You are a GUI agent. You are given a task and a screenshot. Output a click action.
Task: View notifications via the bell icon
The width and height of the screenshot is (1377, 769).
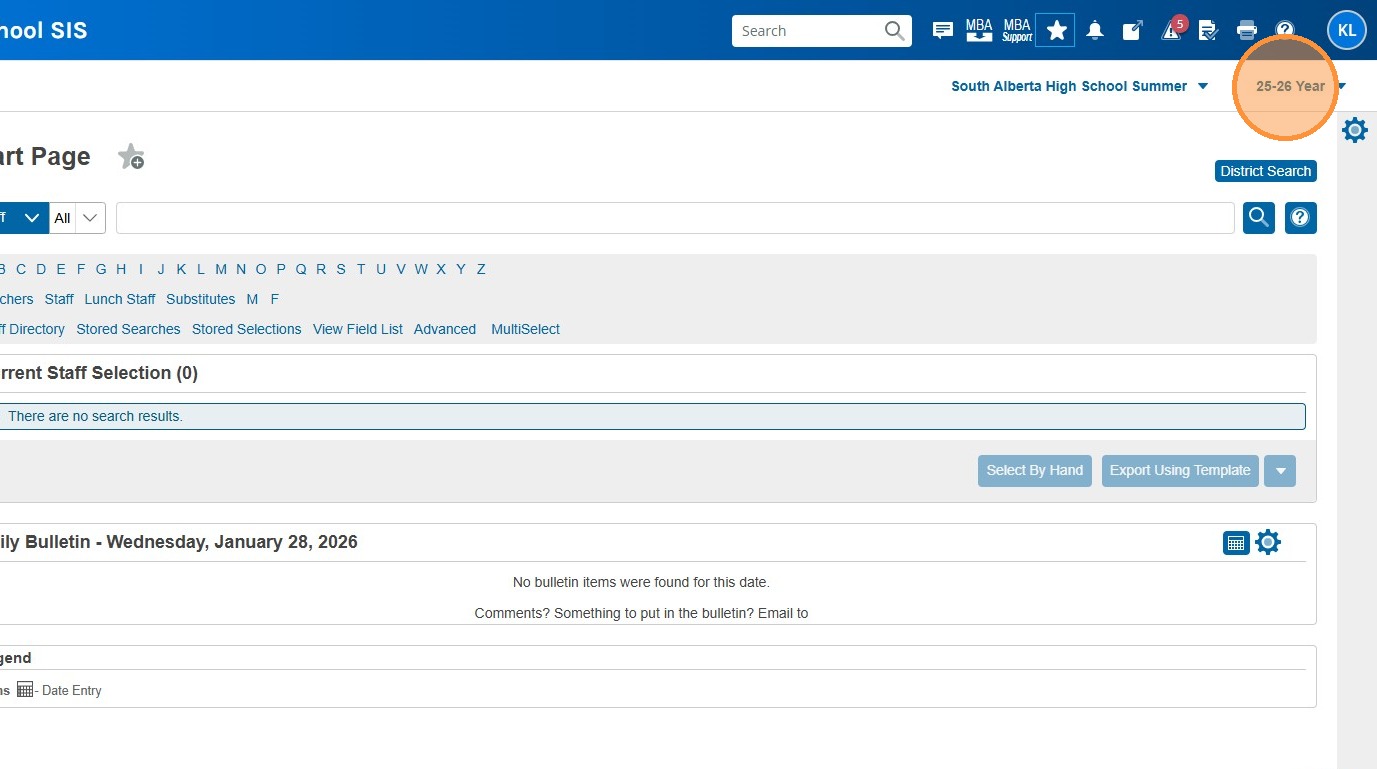1095,31
